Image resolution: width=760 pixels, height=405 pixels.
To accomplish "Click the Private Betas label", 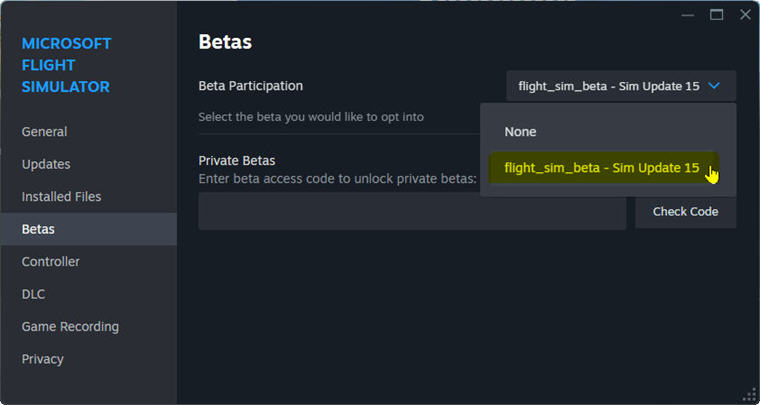I will pos(237,160).
